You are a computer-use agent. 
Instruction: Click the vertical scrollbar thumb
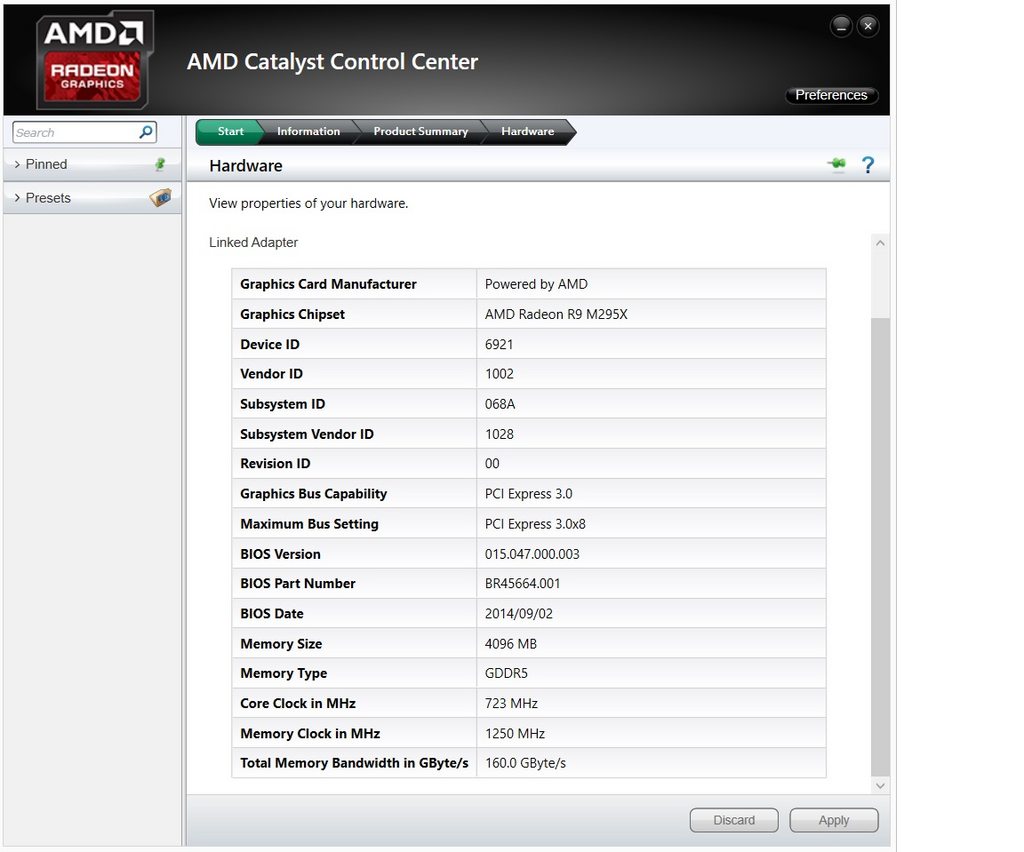pyautogui.click(x=880, y=547)
